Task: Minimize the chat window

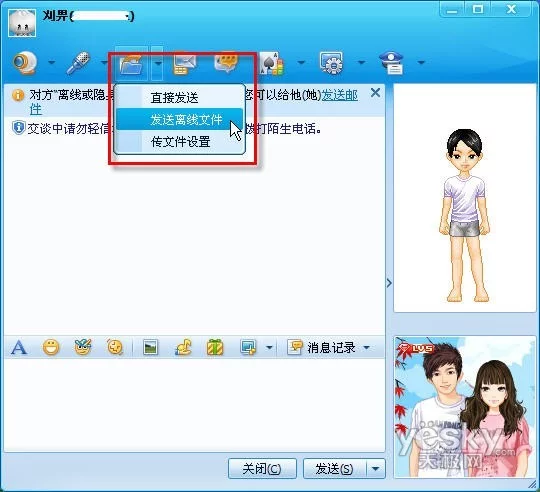Action: point(452,10)
